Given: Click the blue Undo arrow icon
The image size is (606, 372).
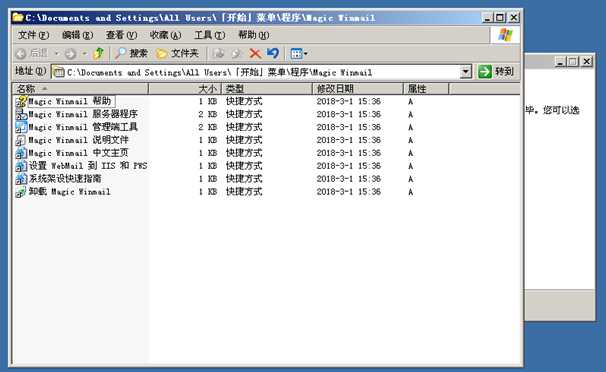Looking at the screenshot, I should click(x=273, y=53).
